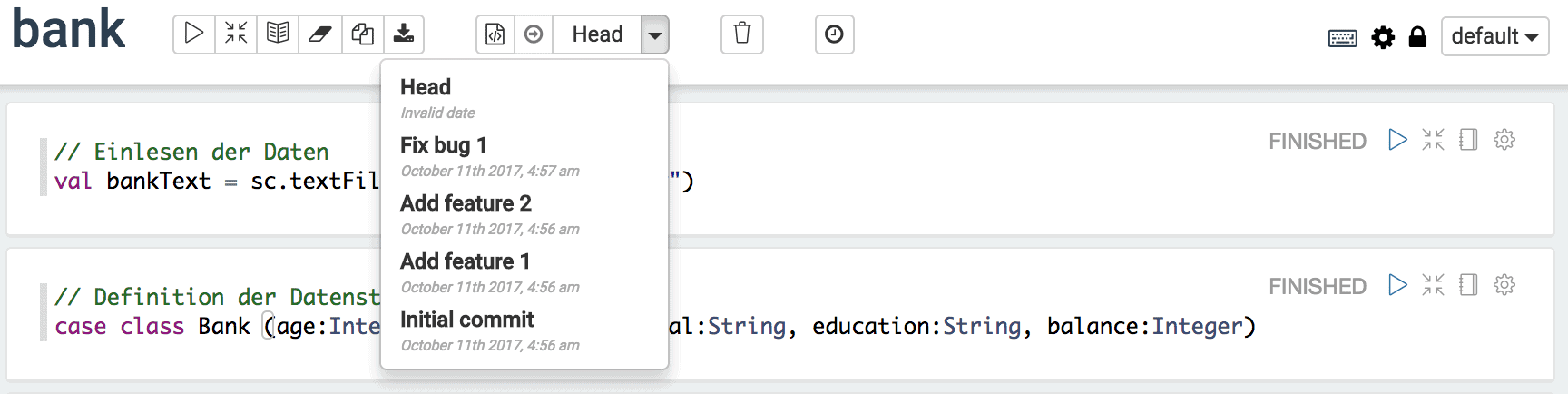Run all paragraphs in the notebook
Screen dimensions: 1568x394
tap(194, 34)
